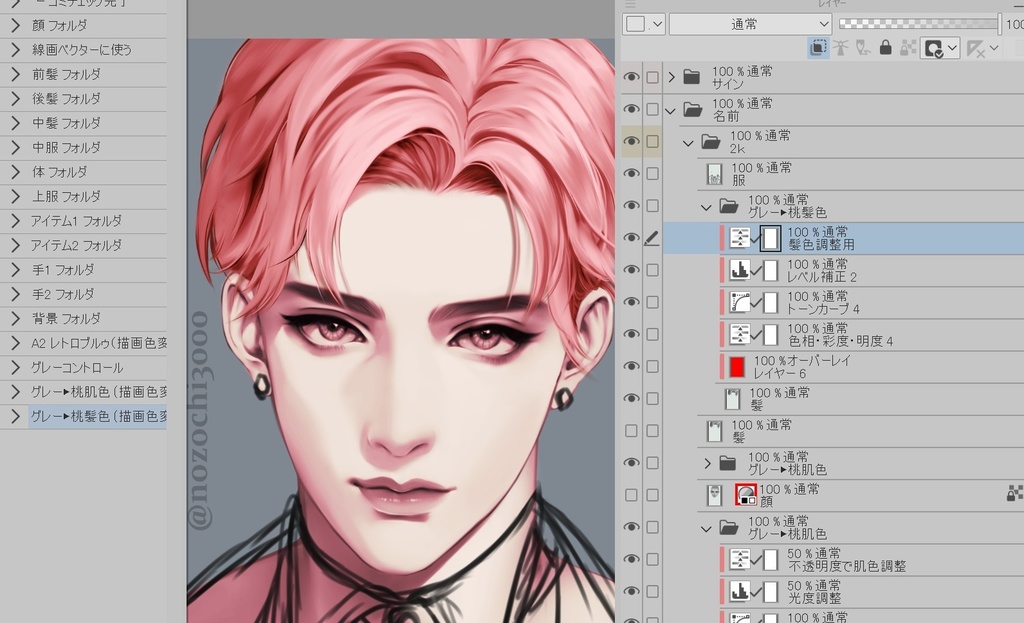Select the レベル補正 2 layer name
The width and height of the screenshot is (1024, 623).
coord(822,276)
